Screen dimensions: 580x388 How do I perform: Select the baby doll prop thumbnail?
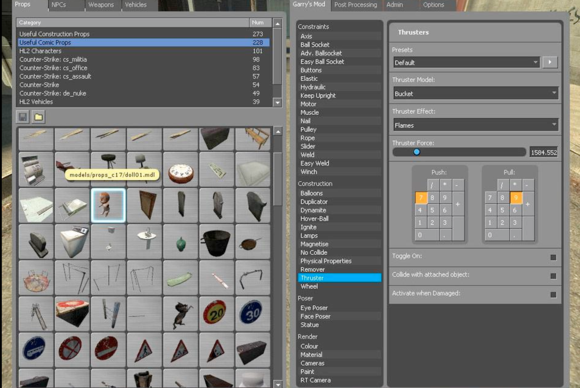108,205
